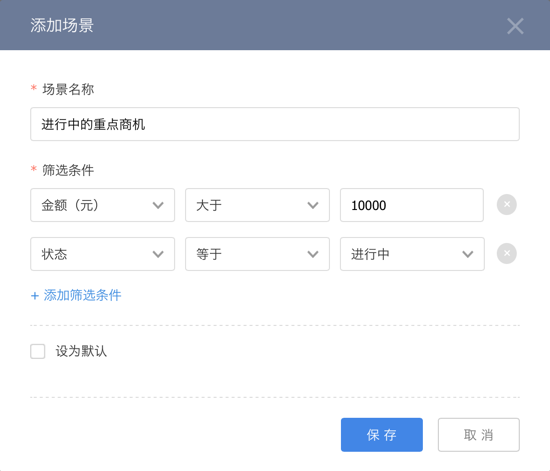Enable the 设为默认 checkbox

coord(38,351)
